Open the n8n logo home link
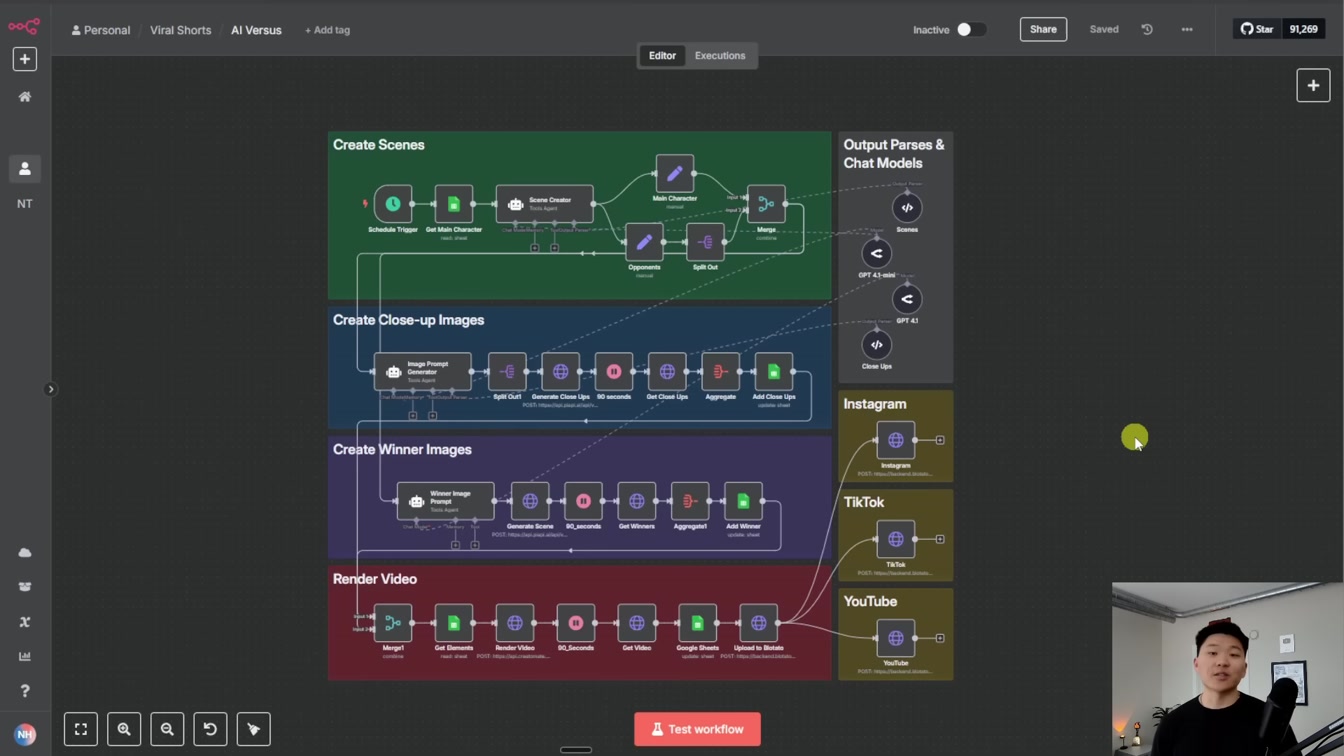The image size is (1344, 756). click(x=24, y=27)
